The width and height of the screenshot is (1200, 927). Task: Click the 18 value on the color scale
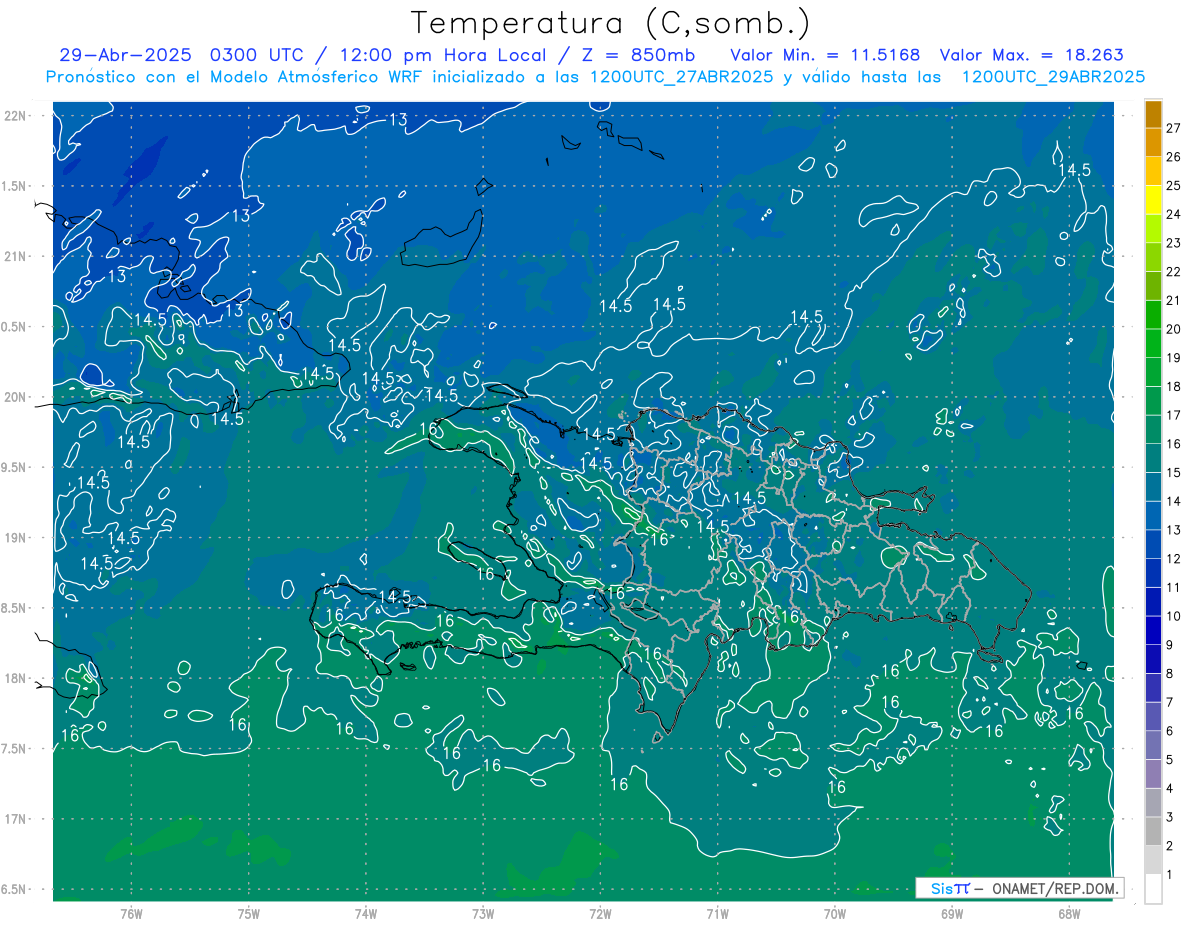pyautogui.click(x=1174, y=386)
